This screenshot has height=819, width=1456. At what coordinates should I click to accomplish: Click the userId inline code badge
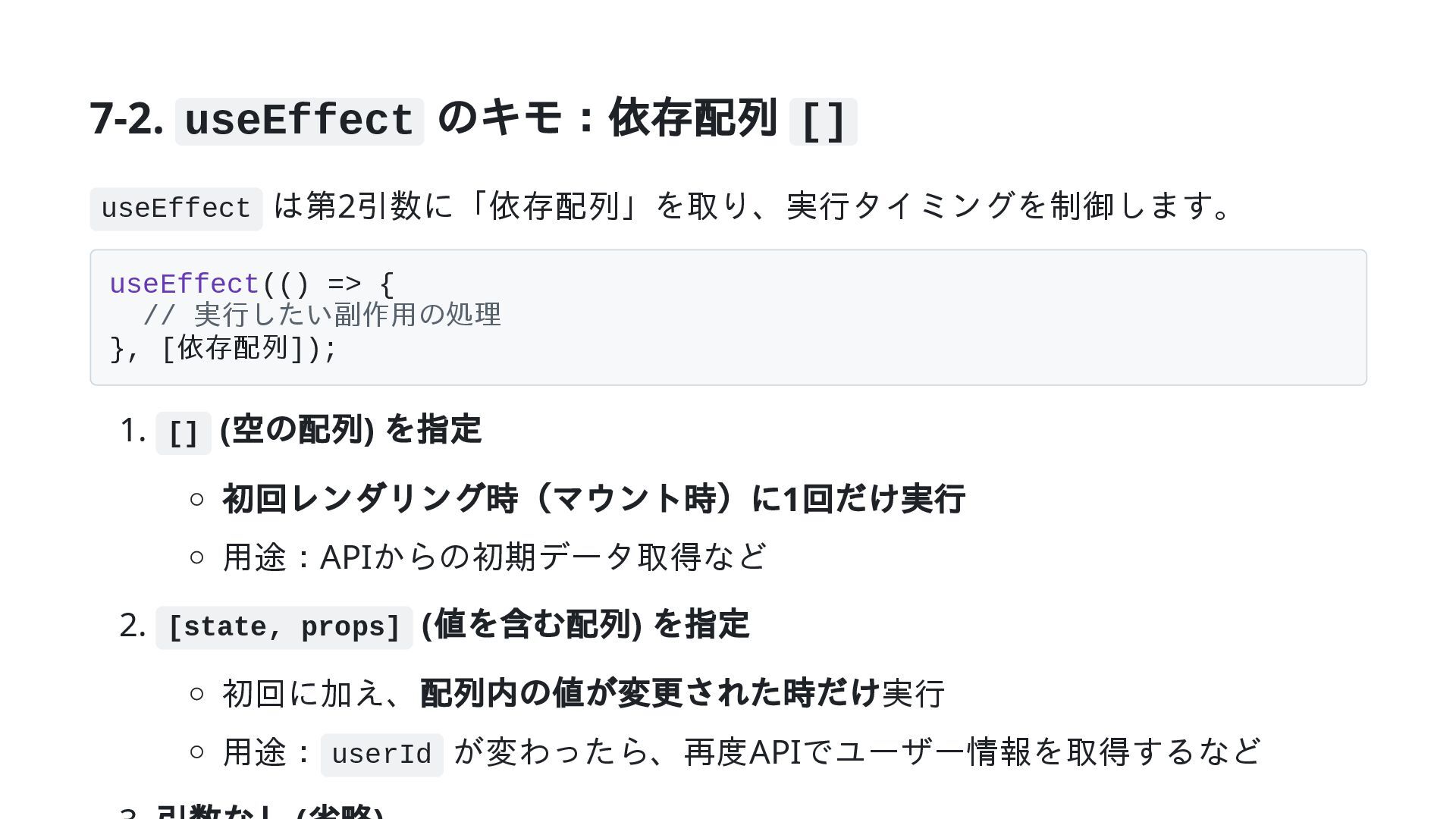click(381, 755)
